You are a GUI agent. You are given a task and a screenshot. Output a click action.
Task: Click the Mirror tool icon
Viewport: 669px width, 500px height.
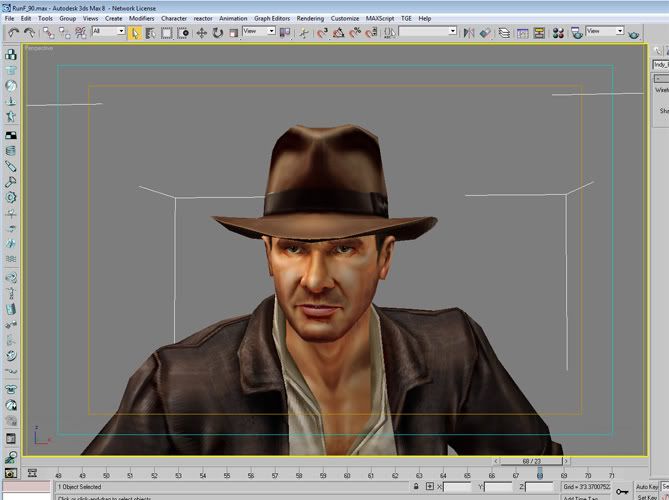click(x=469, y=33)
